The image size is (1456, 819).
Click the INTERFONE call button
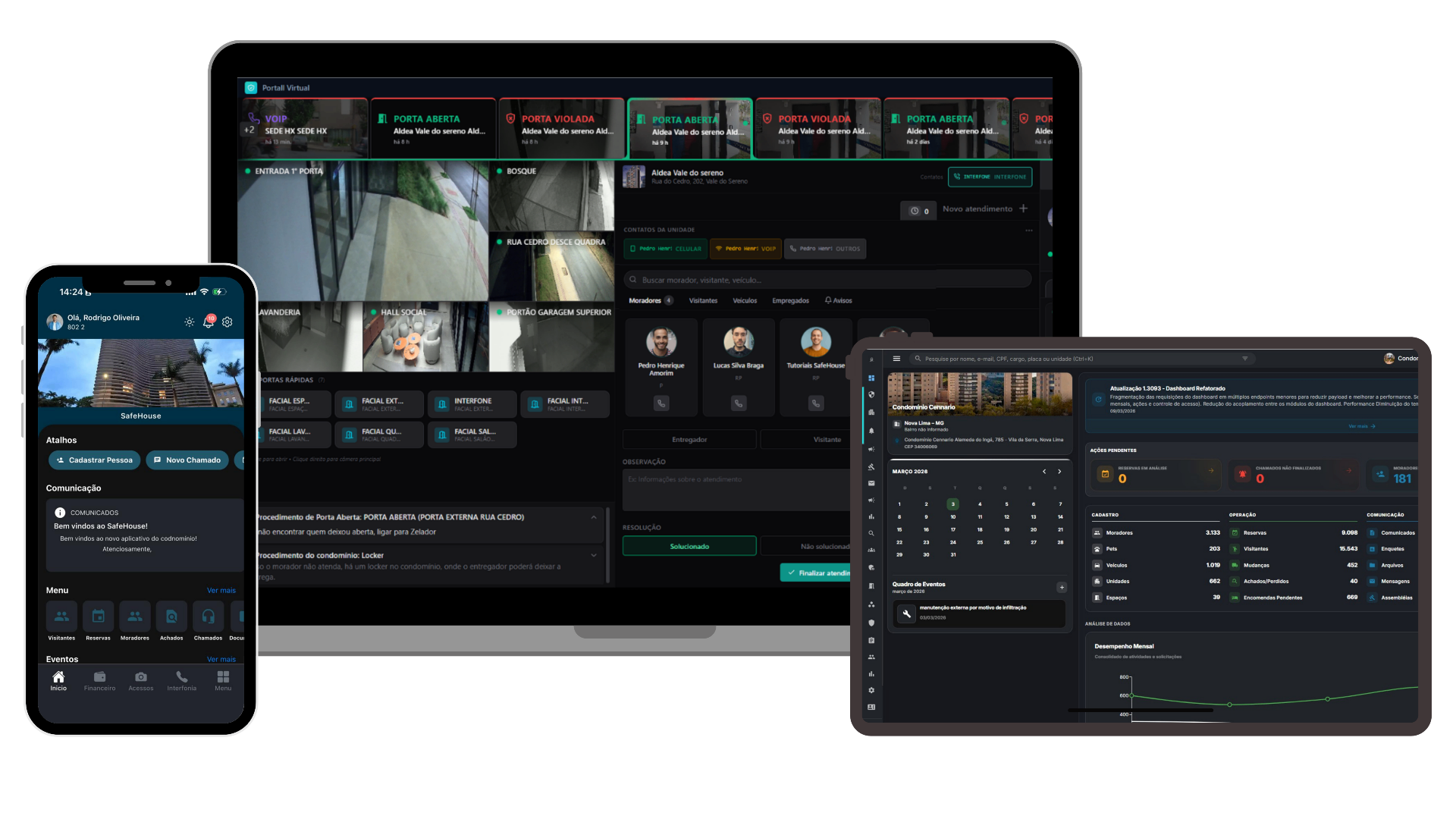click(x=990, y=177)
